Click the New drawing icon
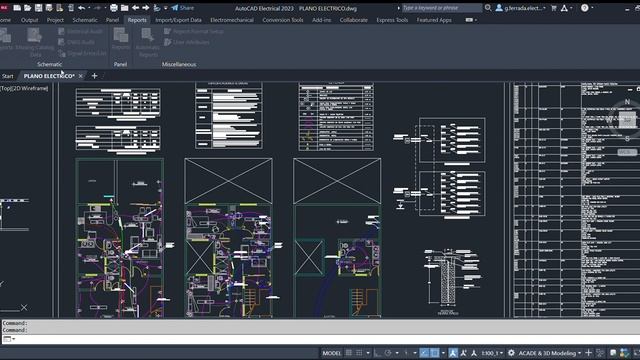Viewport: 640px width, 360px height. click(x=17, y=8)
